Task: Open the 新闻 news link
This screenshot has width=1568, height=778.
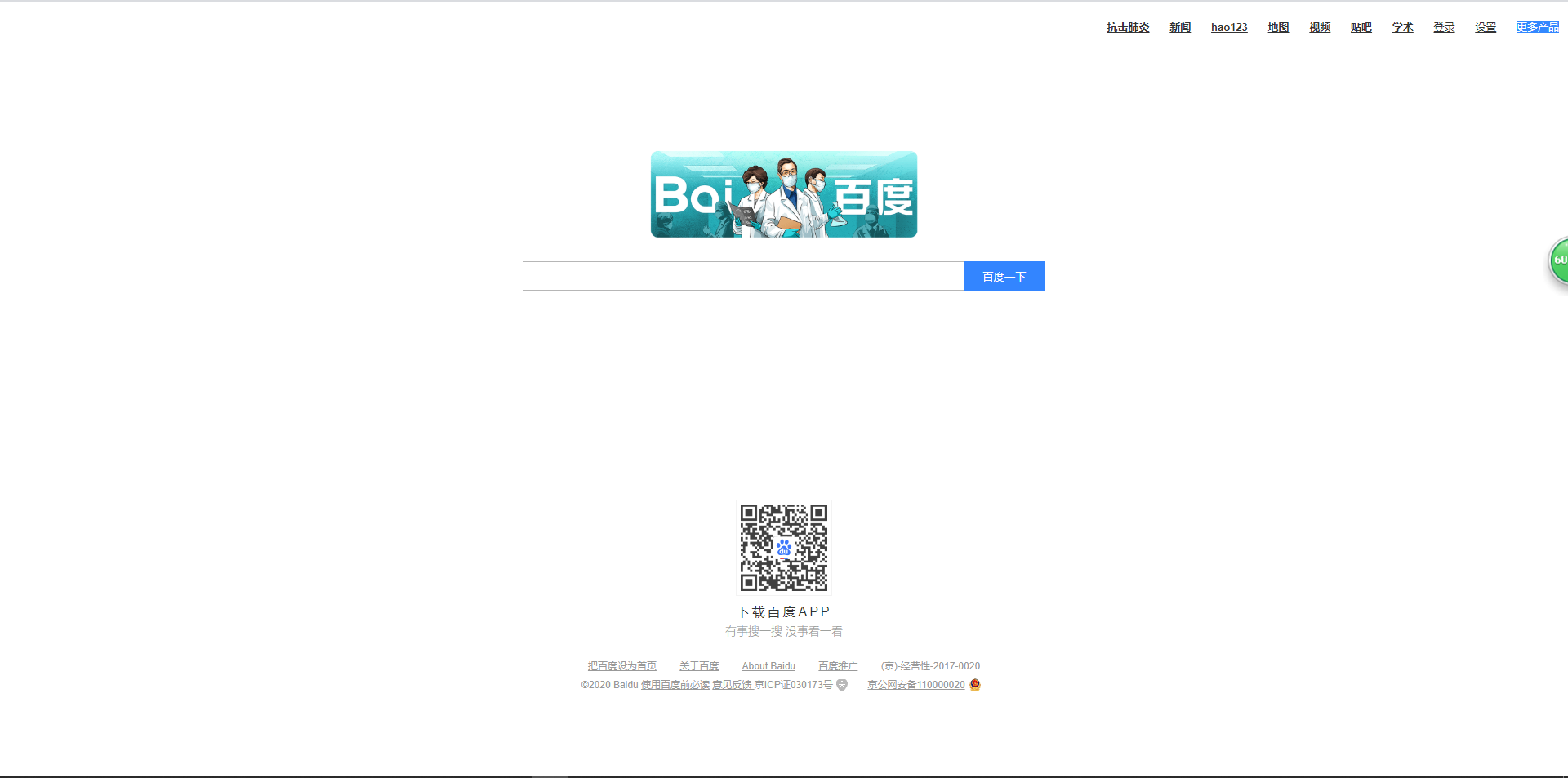Action: point(1180,27)
